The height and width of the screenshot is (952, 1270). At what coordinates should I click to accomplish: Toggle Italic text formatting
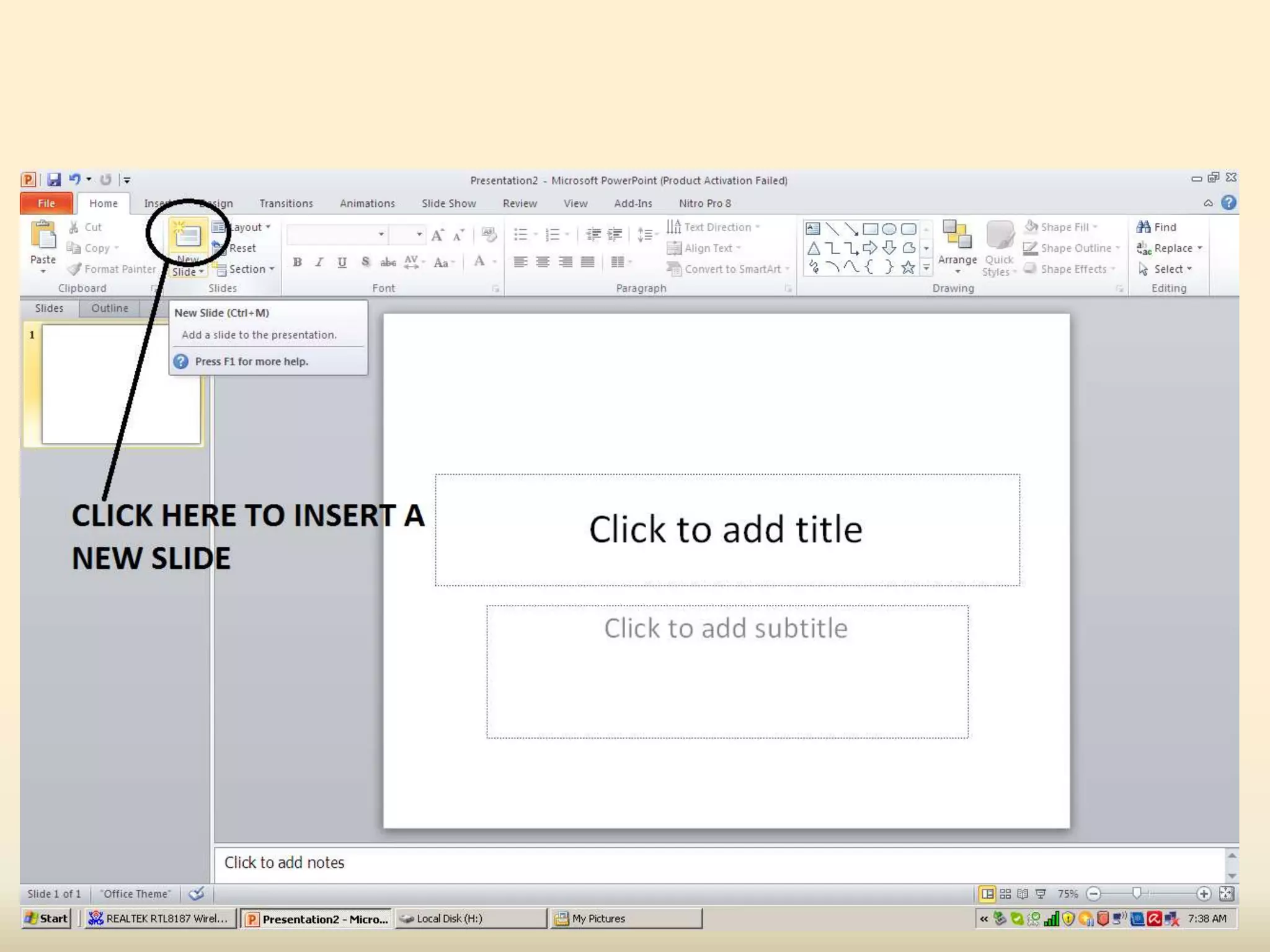tap(319, 262)
